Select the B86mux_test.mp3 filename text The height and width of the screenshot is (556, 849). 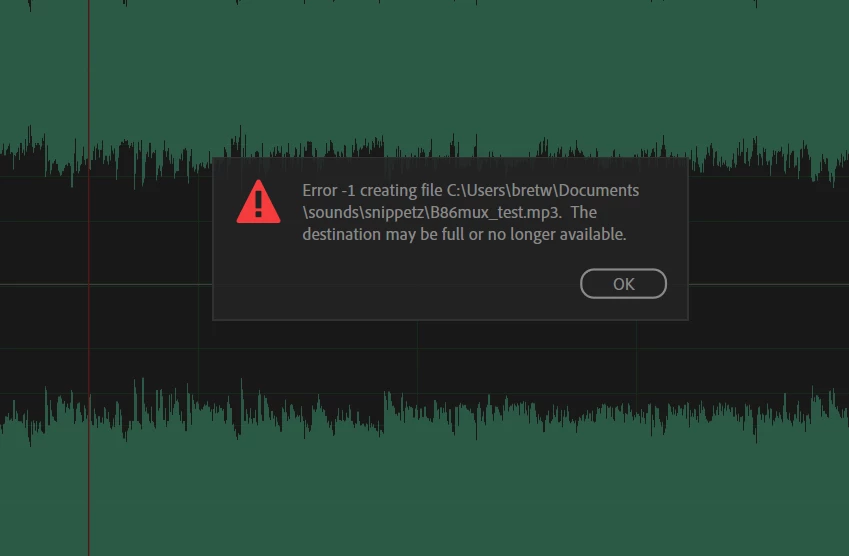(495, 212)
